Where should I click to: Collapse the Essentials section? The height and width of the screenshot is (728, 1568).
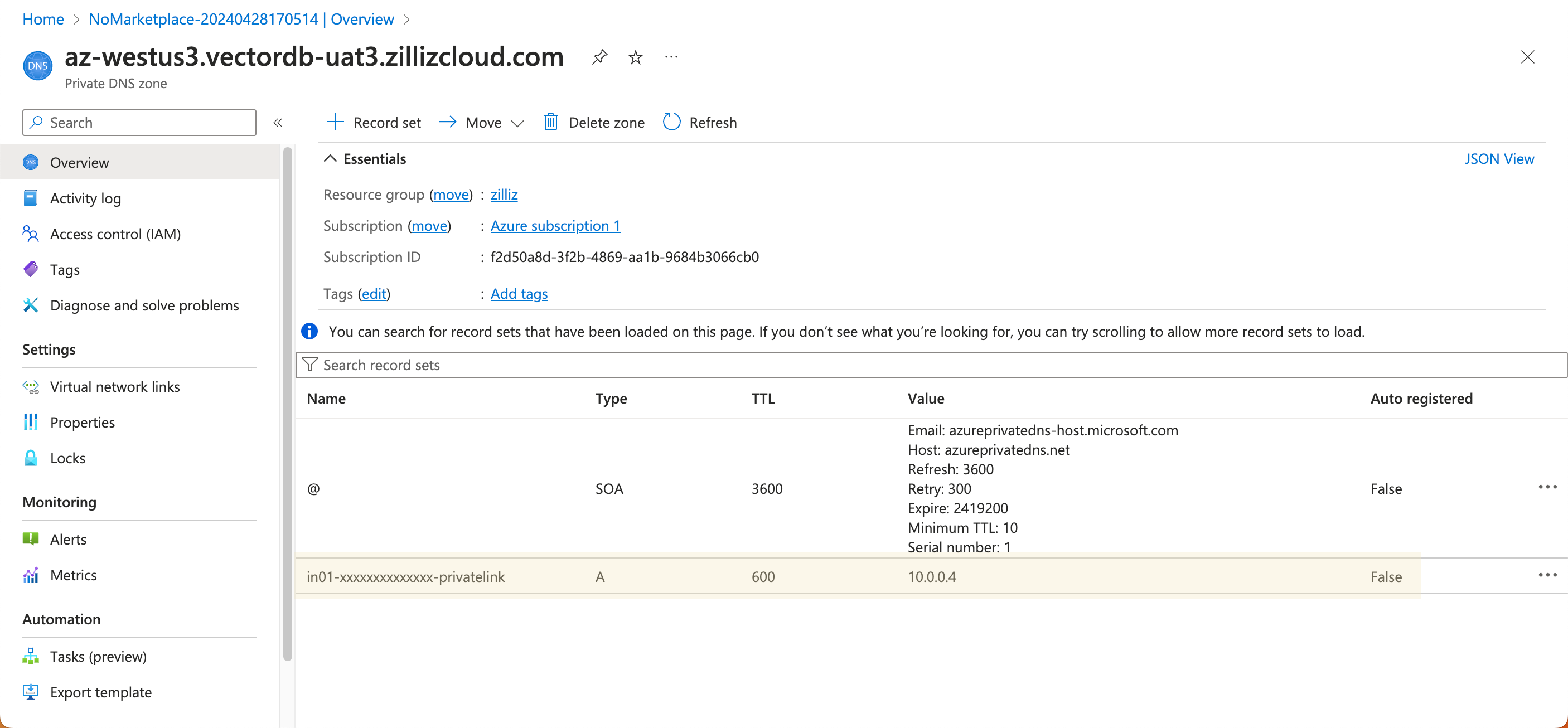(x=330, y=159)
